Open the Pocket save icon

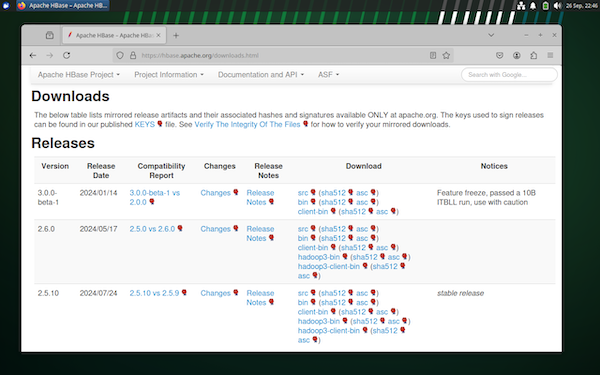[x=500, y=55]
